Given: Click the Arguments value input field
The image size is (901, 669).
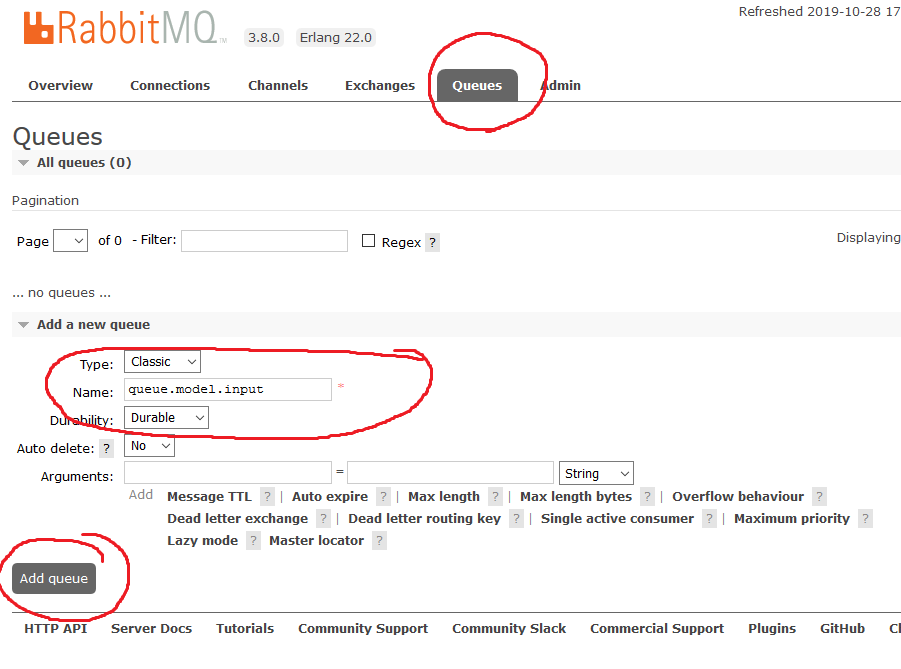Looking at the screenshot, I should click(450, 473).
